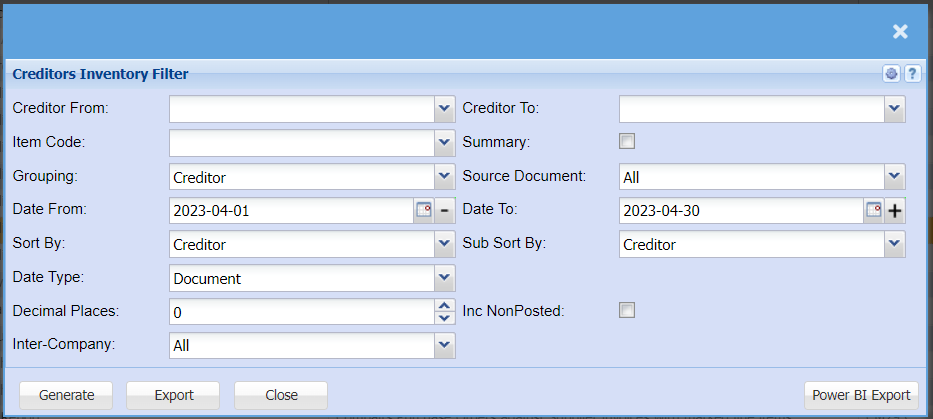This screenshot has width=933, height=419.
Task: Open the filter panel settings gear
Action: [x=891, y=74]
